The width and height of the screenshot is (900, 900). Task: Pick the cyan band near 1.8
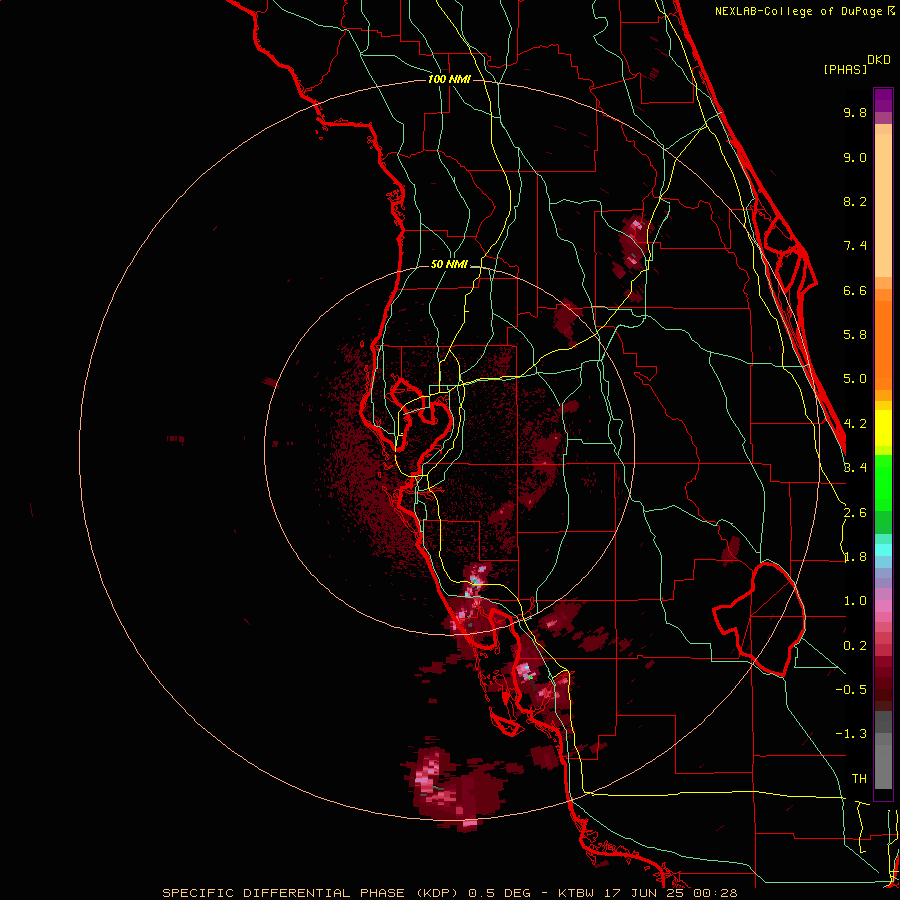coord(883,550)
